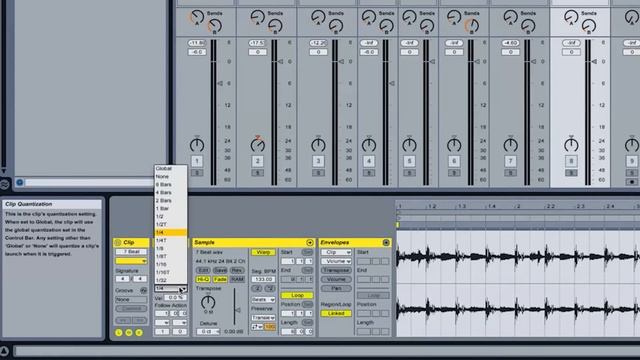The image size is (640, 360).
Task: Click Send A knob on track 8
Action: coord(571,17)
